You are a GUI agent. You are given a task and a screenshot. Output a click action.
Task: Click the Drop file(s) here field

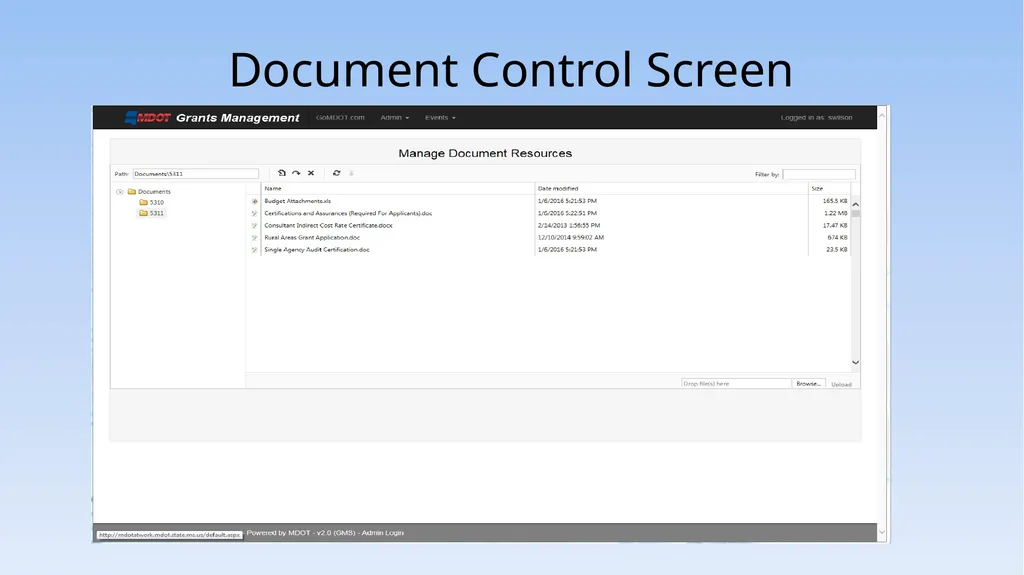[x=736, y=384]
